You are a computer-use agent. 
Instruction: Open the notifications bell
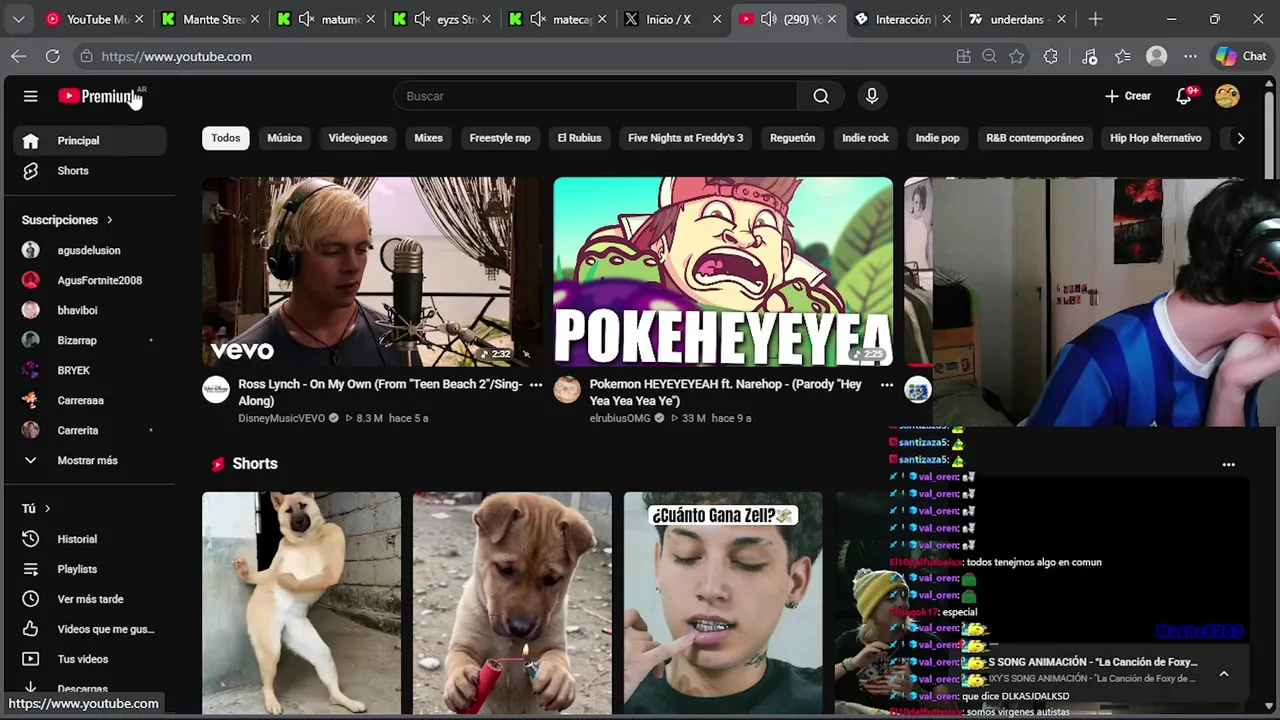pyautogui.click(x=1185, y=96)
